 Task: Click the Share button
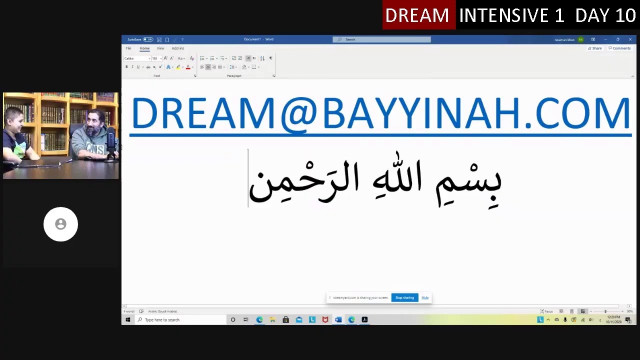click(x=595, y=48)
